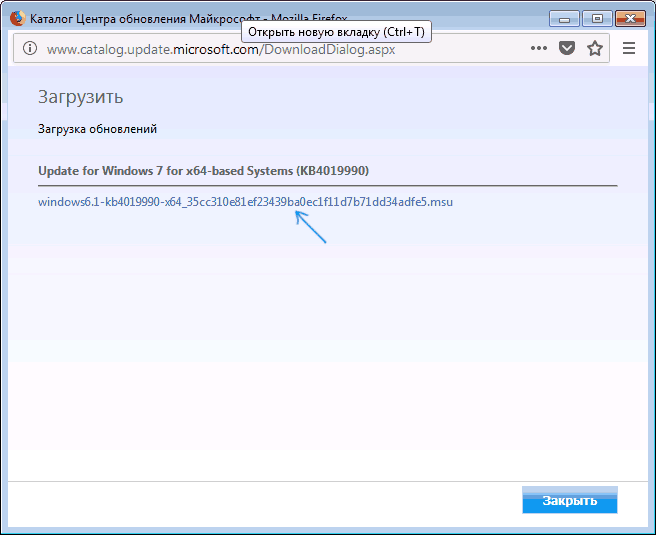The image size is (656, 535).
Task: Save page to Pocket icon
Action: 567,49
